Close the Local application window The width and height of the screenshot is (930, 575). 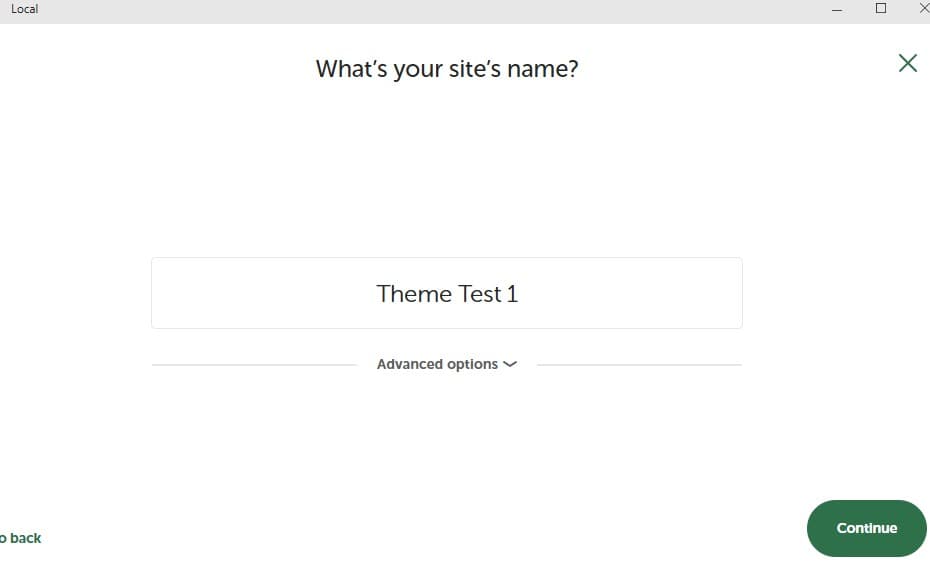[923, 8]
